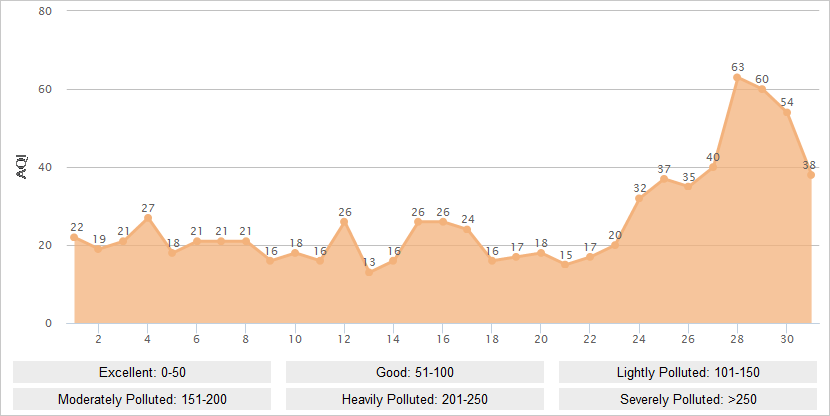Click the AQI y-axis title

[22, 167]
